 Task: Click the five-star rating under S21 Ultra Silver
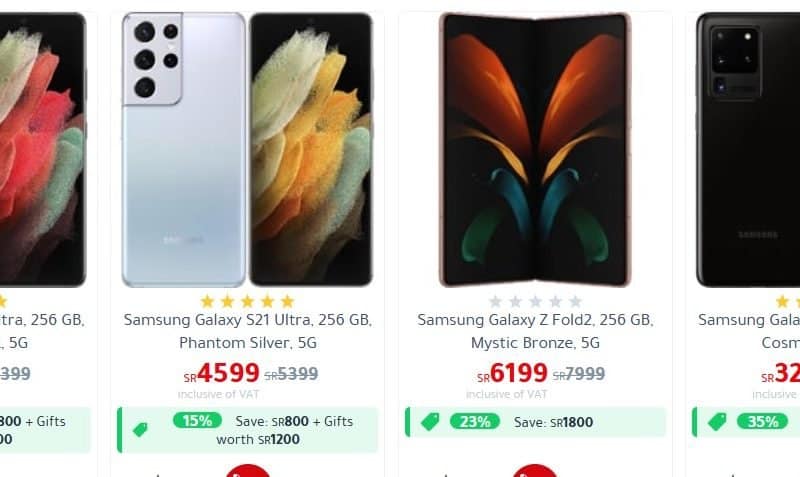coord(247,302)
